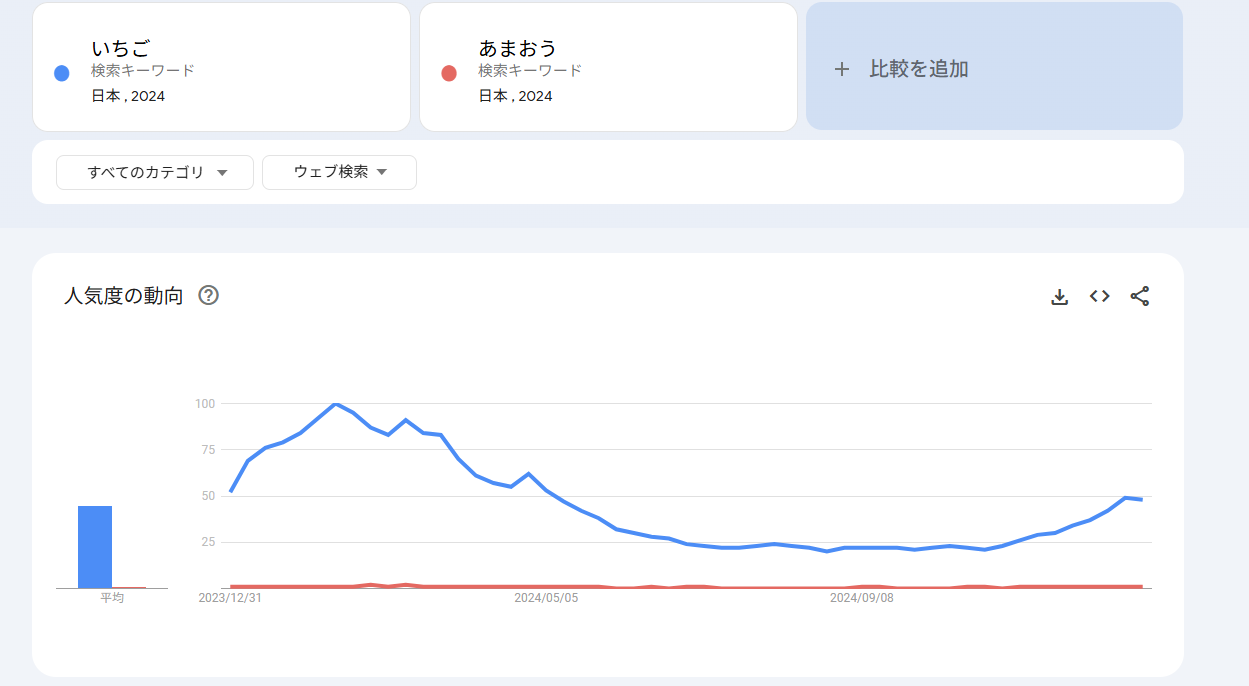Select the いちご search term card
The width and height of the screenshot is (1249, 686).
(221, 66)
